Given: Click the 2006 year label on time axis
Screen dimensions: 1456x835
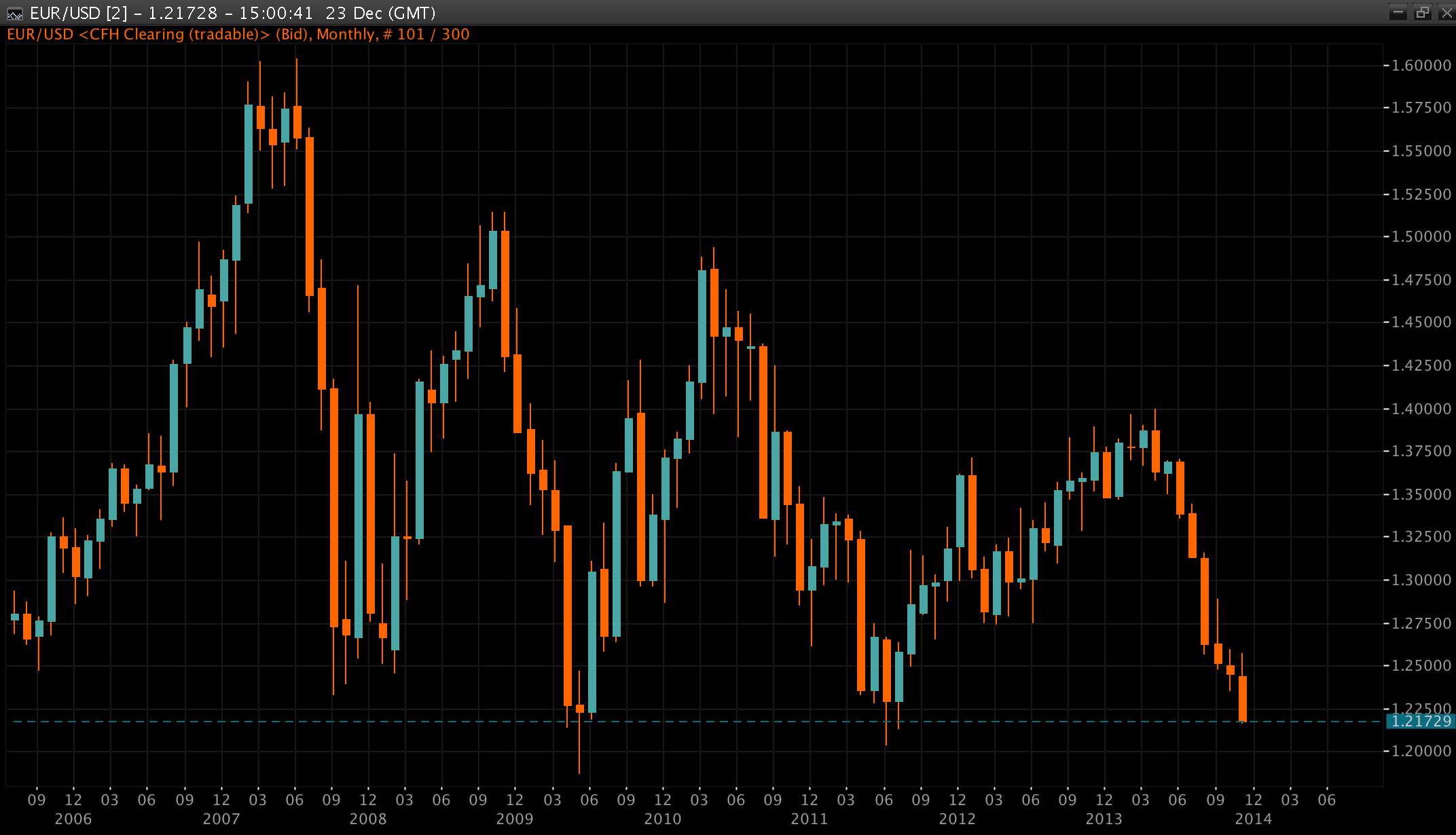Looking at the screenshot, I should point(73,819).
